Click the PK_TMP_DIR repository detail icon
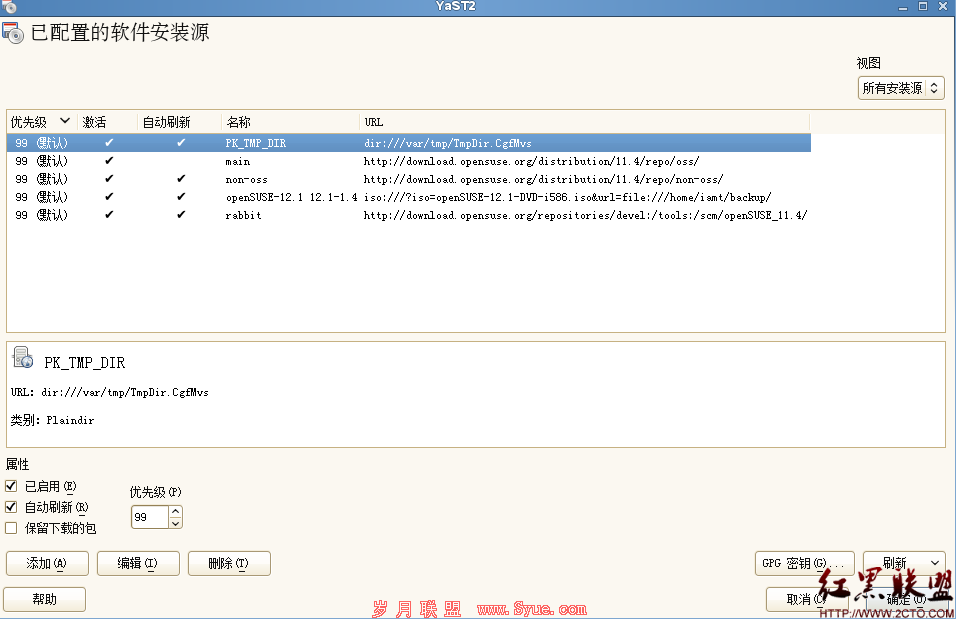 tap(23, 357)
